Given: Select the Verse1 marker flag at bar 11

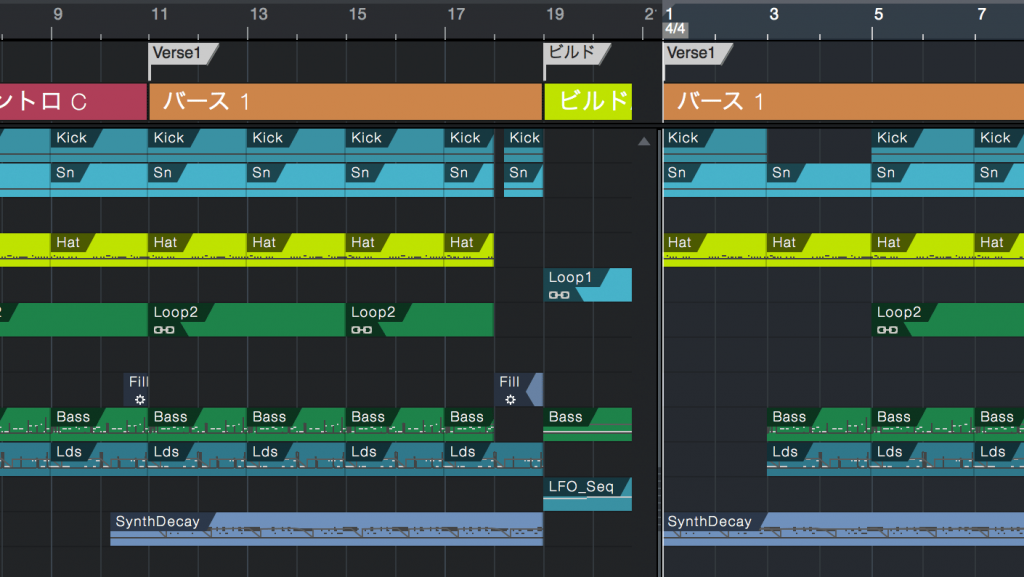Looking at the screenshot, I should [x=181, y=53].
